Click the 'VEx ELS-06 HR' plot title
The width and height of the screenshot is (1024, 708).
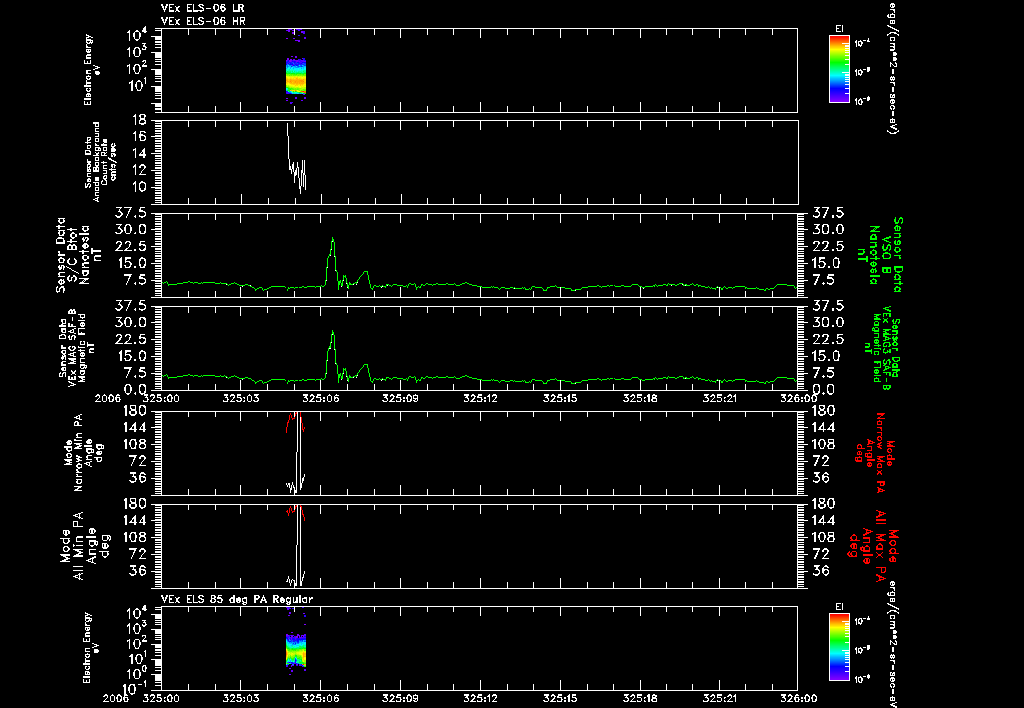tap(203, 22)
